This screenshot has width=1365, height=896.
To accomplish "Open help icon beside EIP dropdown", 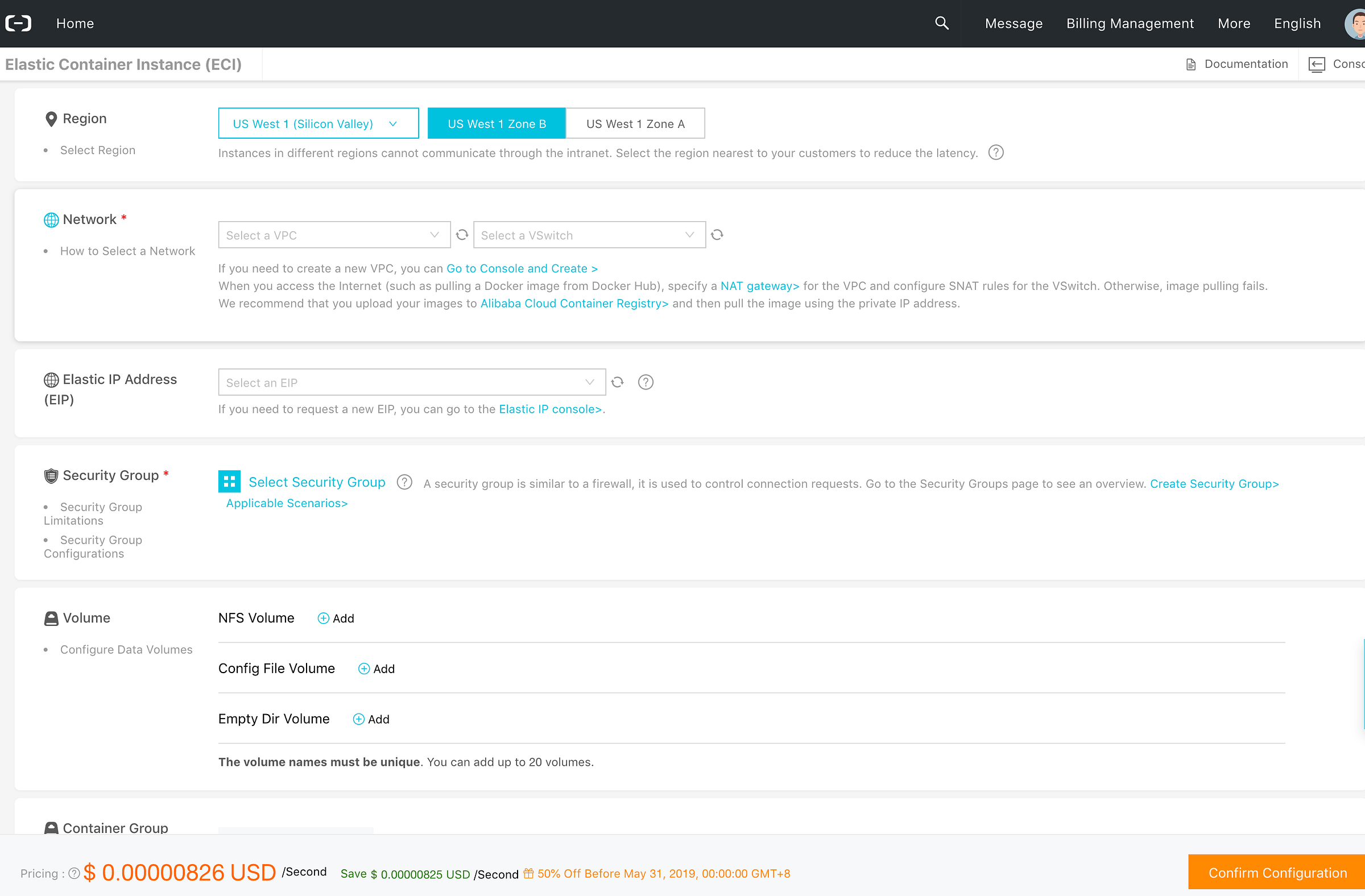I will point(645,382).
